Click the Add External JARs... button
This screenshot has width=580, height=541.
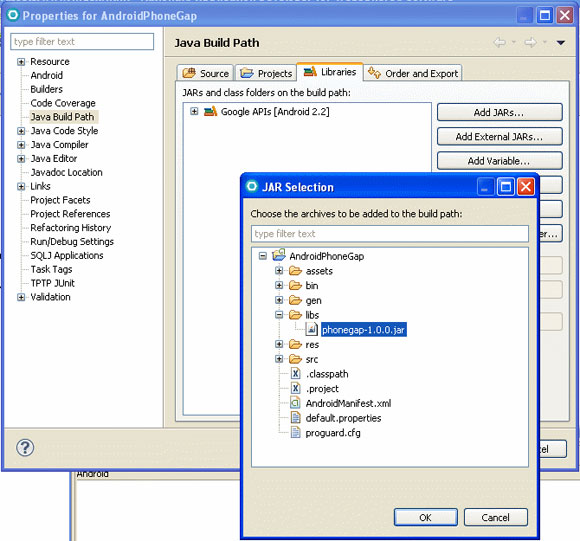(x=499, y=136)
